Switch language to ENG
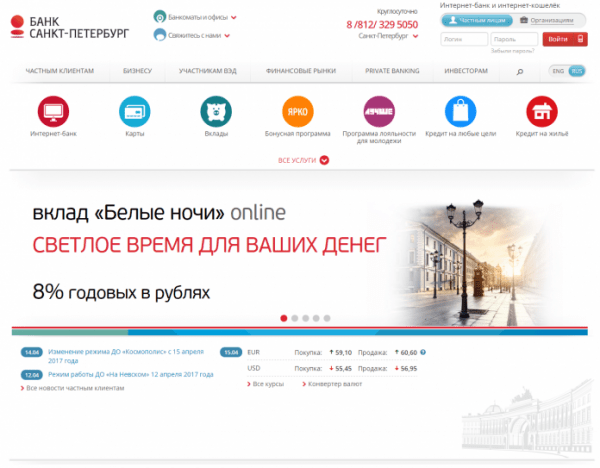Viewport: 600px width, 468px height. pyautogui.click(x=558, y=71)
